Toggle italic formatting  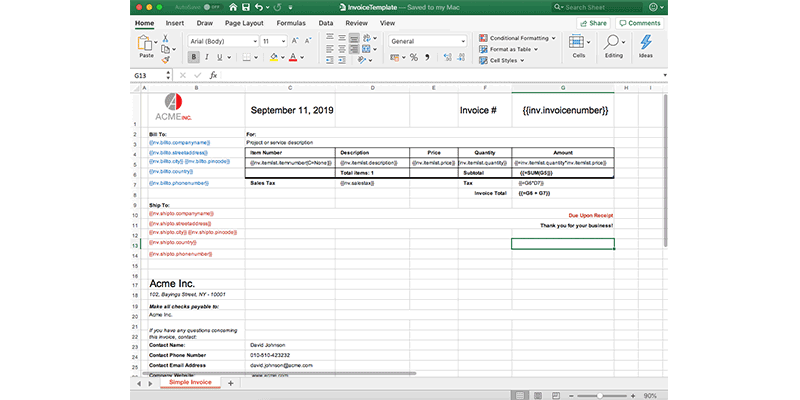click(x=207, y=58)
